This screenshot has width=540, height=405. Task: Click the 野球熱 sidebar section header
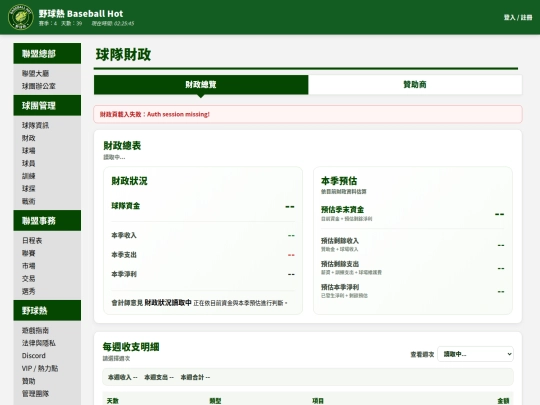click(47, 311)
